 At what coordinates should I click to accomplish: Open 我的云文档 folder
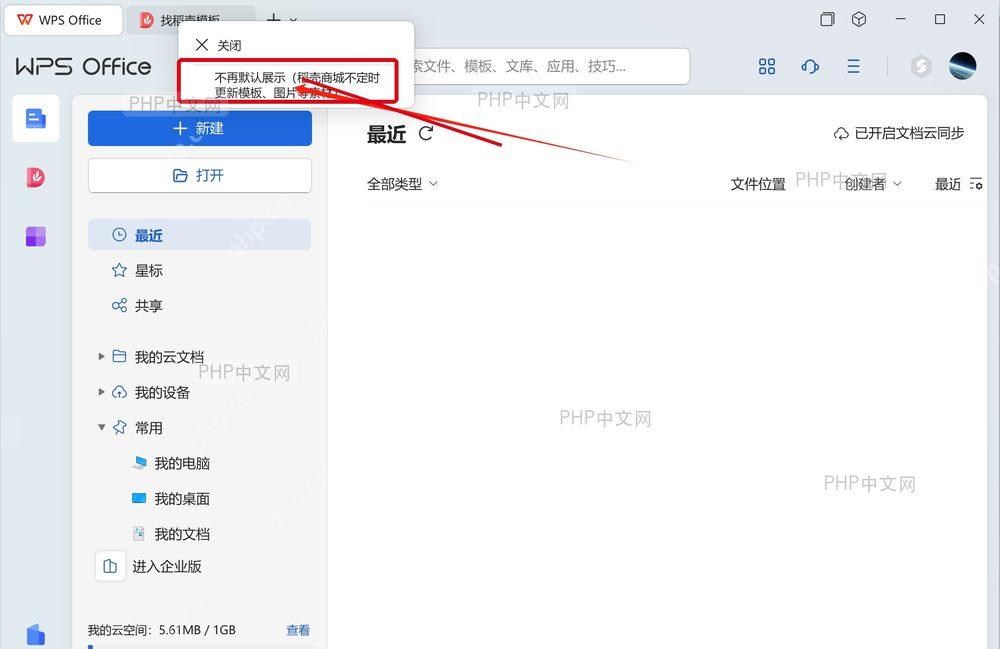coord(169,357)
